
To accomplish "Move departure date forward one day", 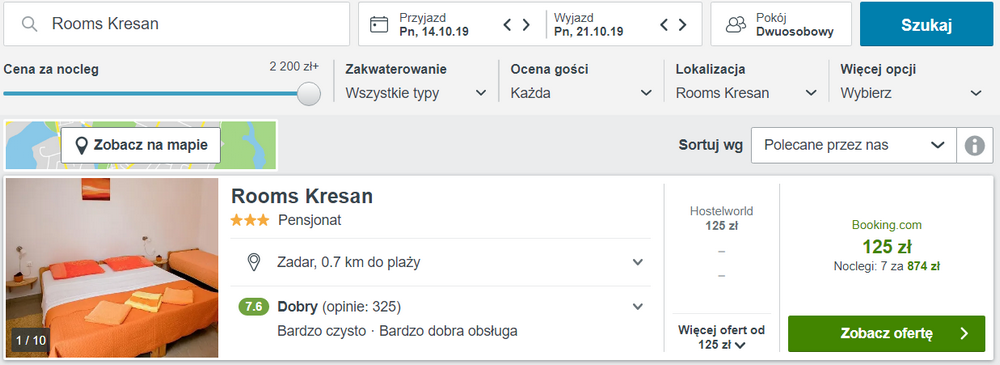I will coord(682,25).
